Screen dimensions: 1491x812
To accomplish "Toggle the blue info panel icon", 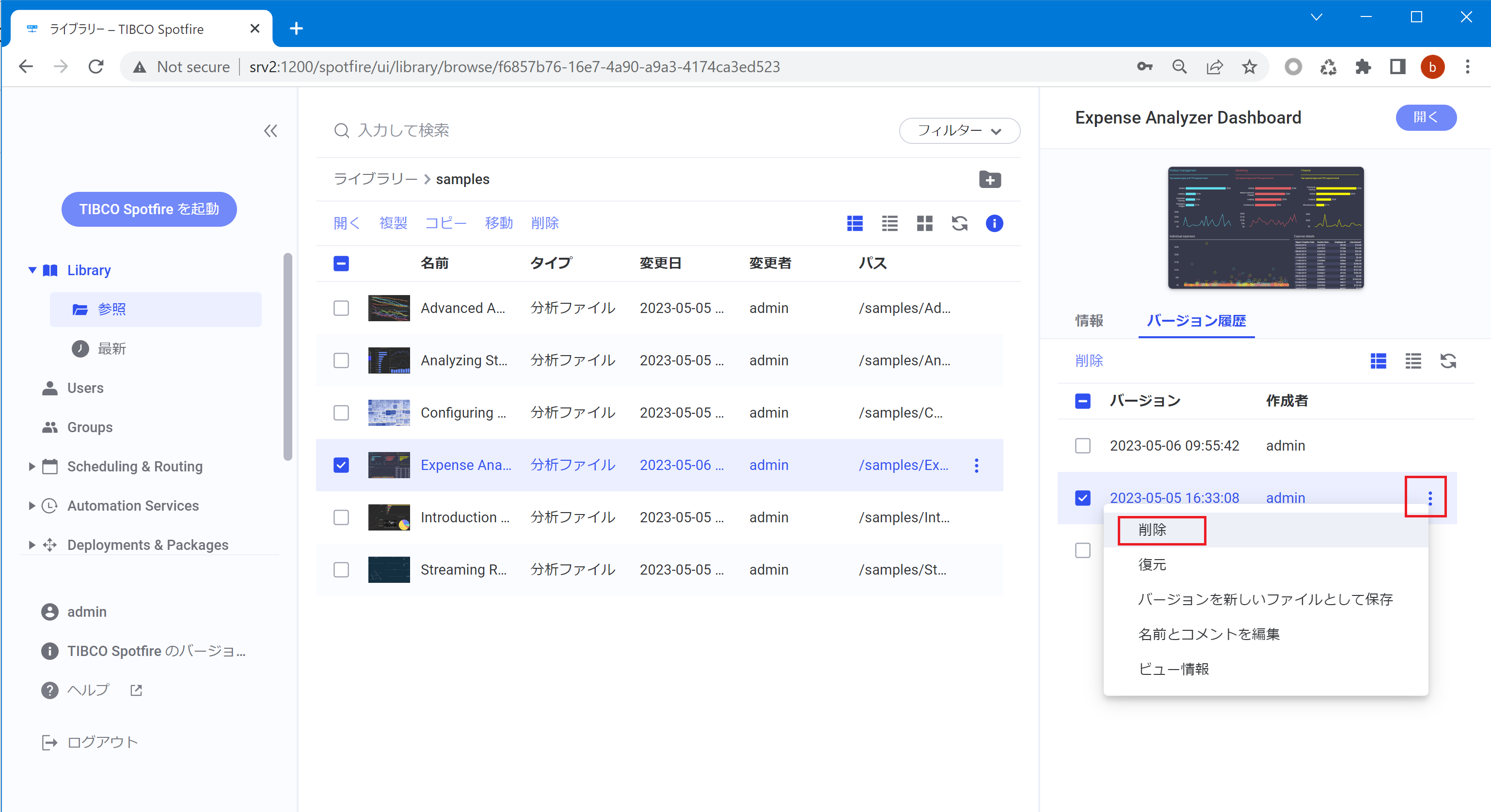I will point(994,223).
